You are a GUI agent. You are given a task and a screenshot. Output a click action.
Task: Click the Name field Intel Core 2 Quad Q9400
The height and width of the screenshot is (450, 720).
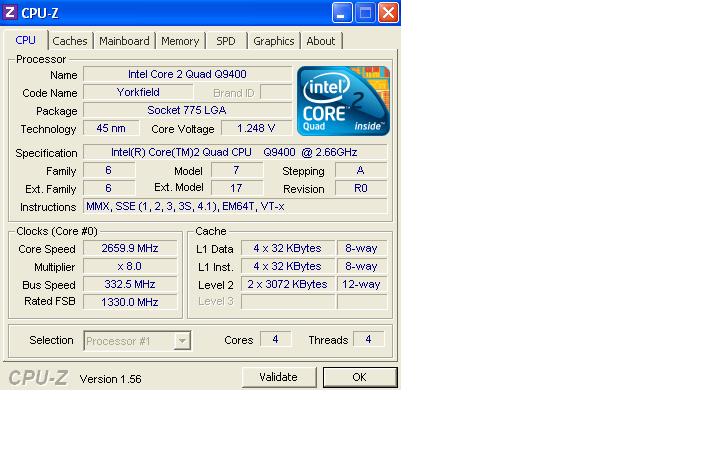[187, 74]
